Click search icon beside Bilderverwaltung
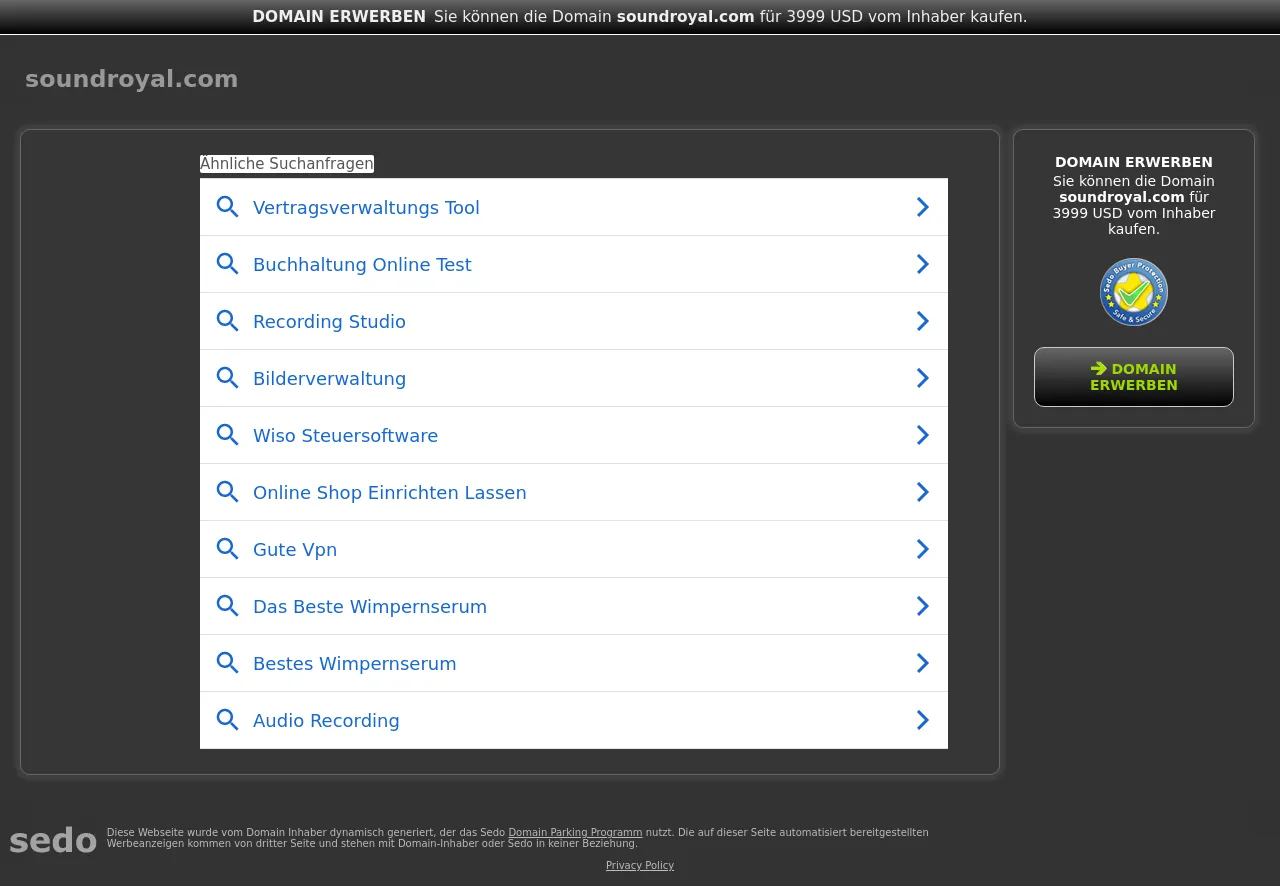 [228, 378]
